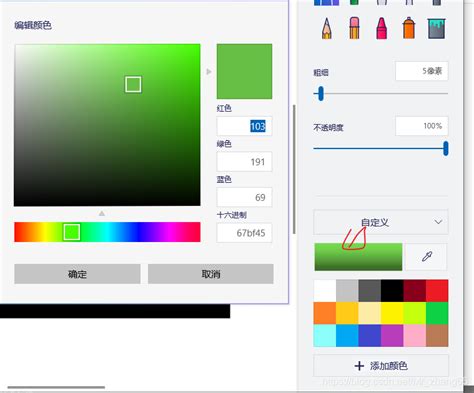Click 取消 to cancel editing
Image resolution: width=474 pixels, height=393 pixels.
[x=211, y=274]
